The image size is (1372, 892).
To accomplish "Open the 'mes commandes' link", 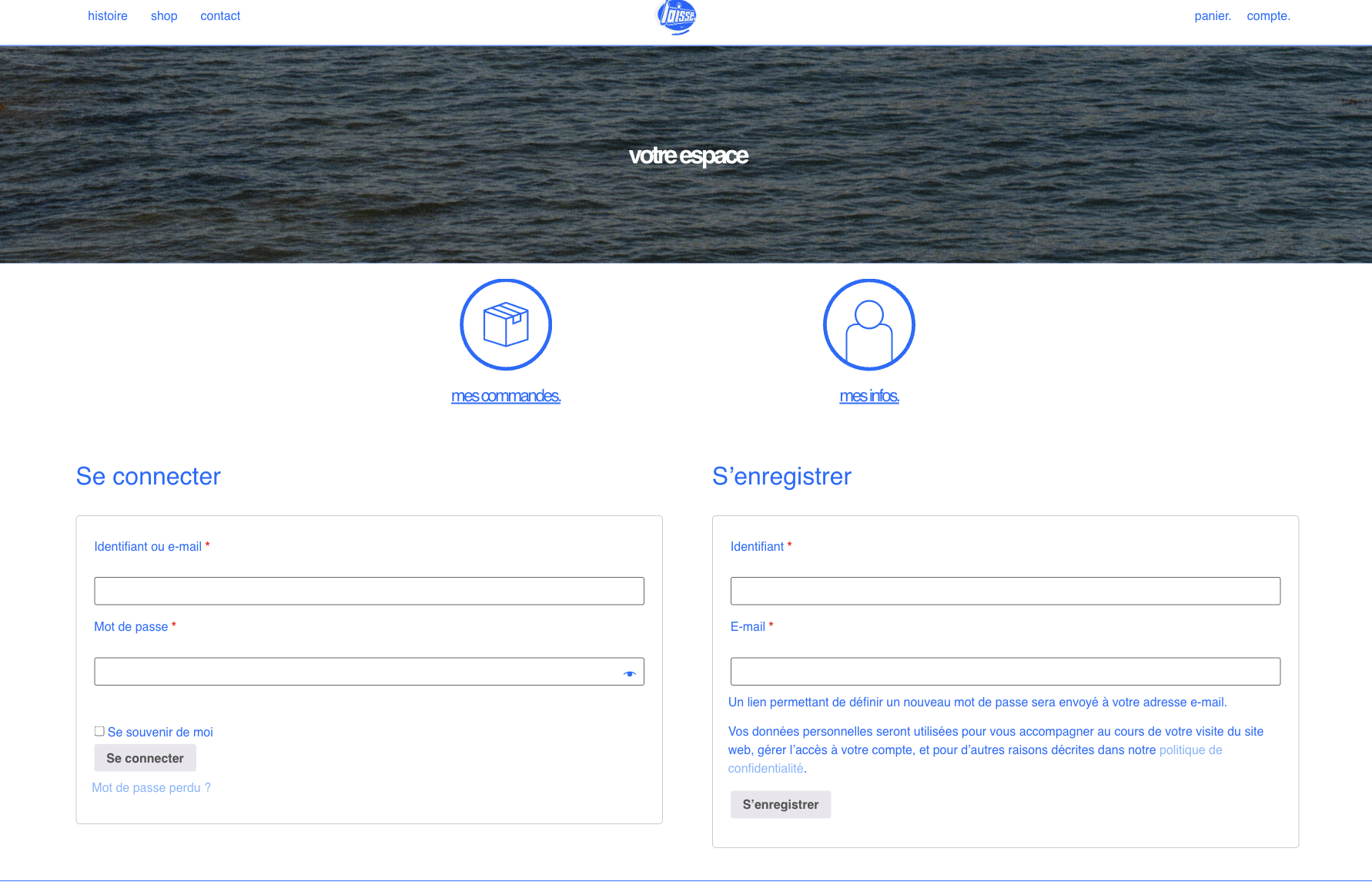I will [506, 396].
